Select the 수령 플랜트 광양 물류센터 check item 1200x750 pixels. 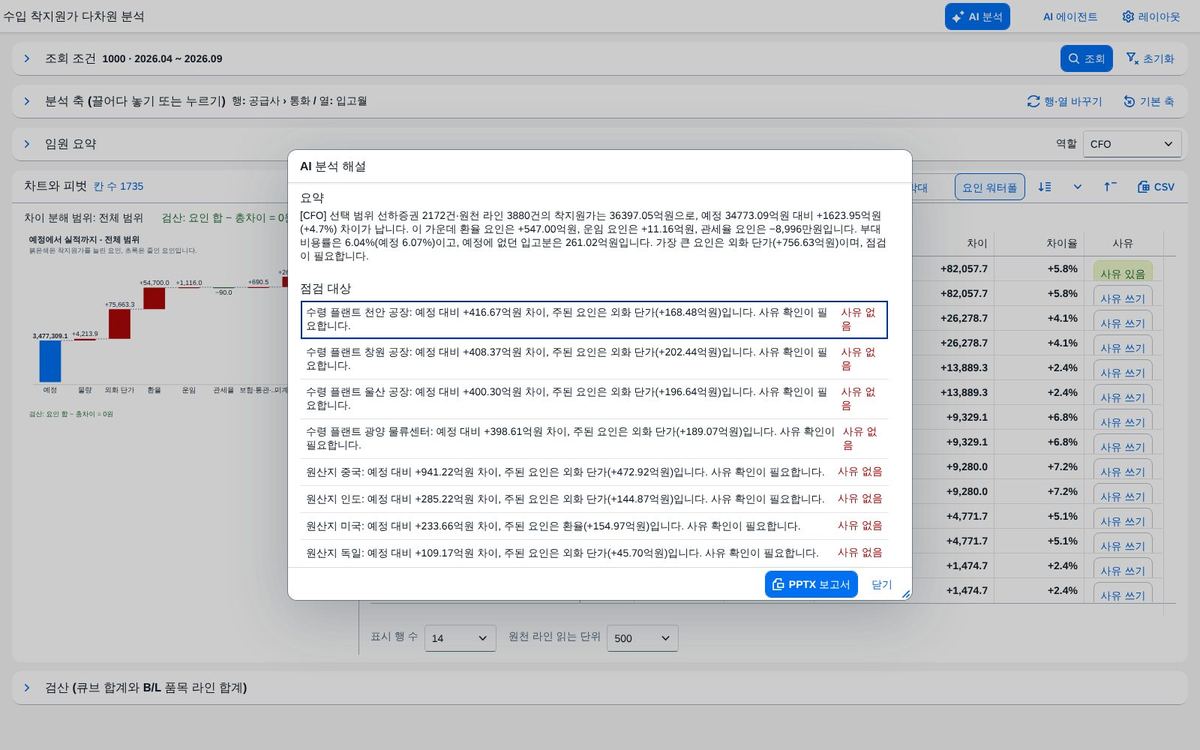coord(594,438)
